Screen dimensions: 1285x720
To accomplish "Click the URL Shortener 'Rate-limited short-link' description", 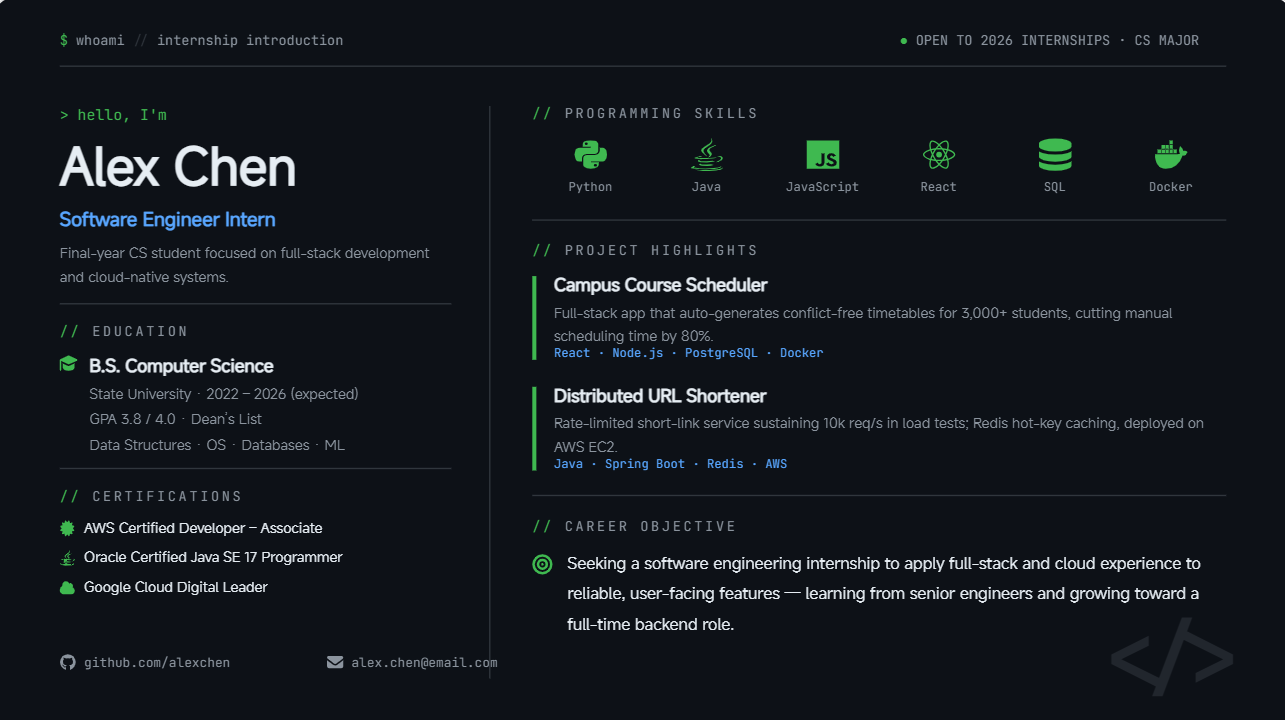I will 879,435.
